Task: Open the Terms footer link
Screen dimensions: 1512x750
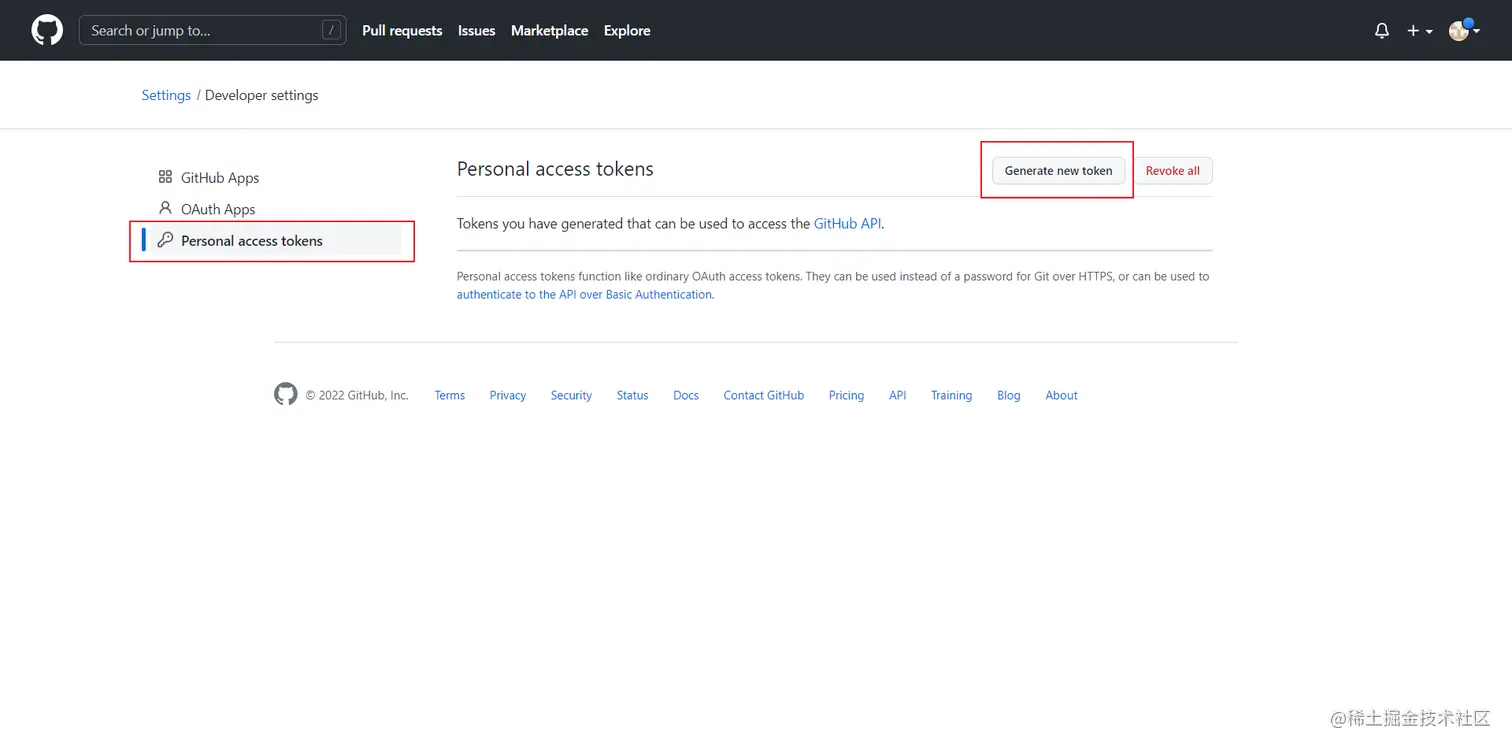Action: tap(450, 395)
